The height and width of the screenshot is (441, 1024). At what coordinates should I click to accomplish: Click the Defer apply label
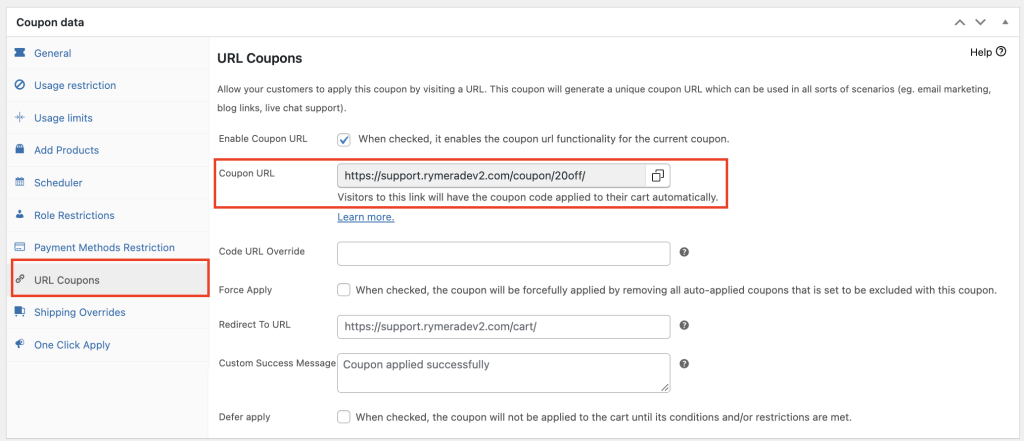[244, 416]
